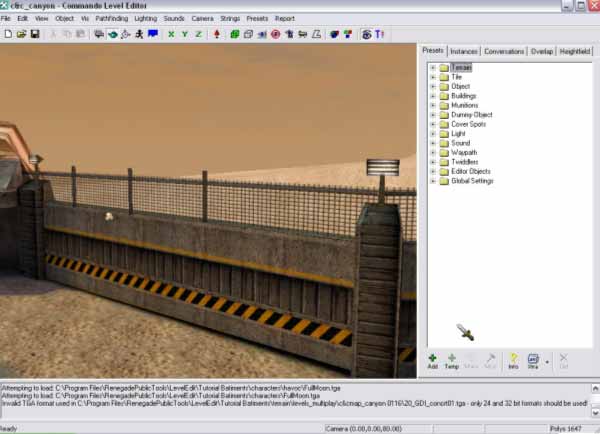Click the Play button in presets panel

coord(533,361)
